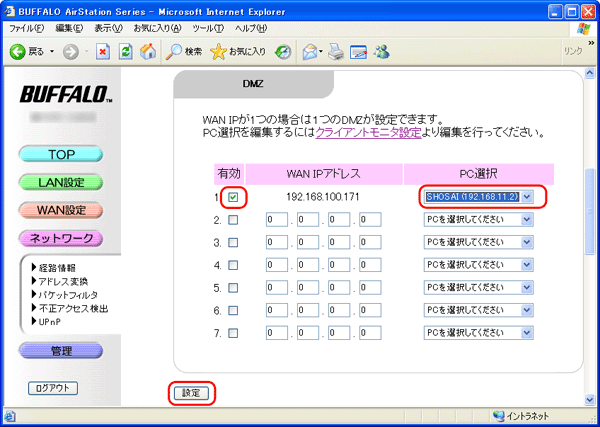
Task: Stop page loading with red X icon
Action: point(103,52)
